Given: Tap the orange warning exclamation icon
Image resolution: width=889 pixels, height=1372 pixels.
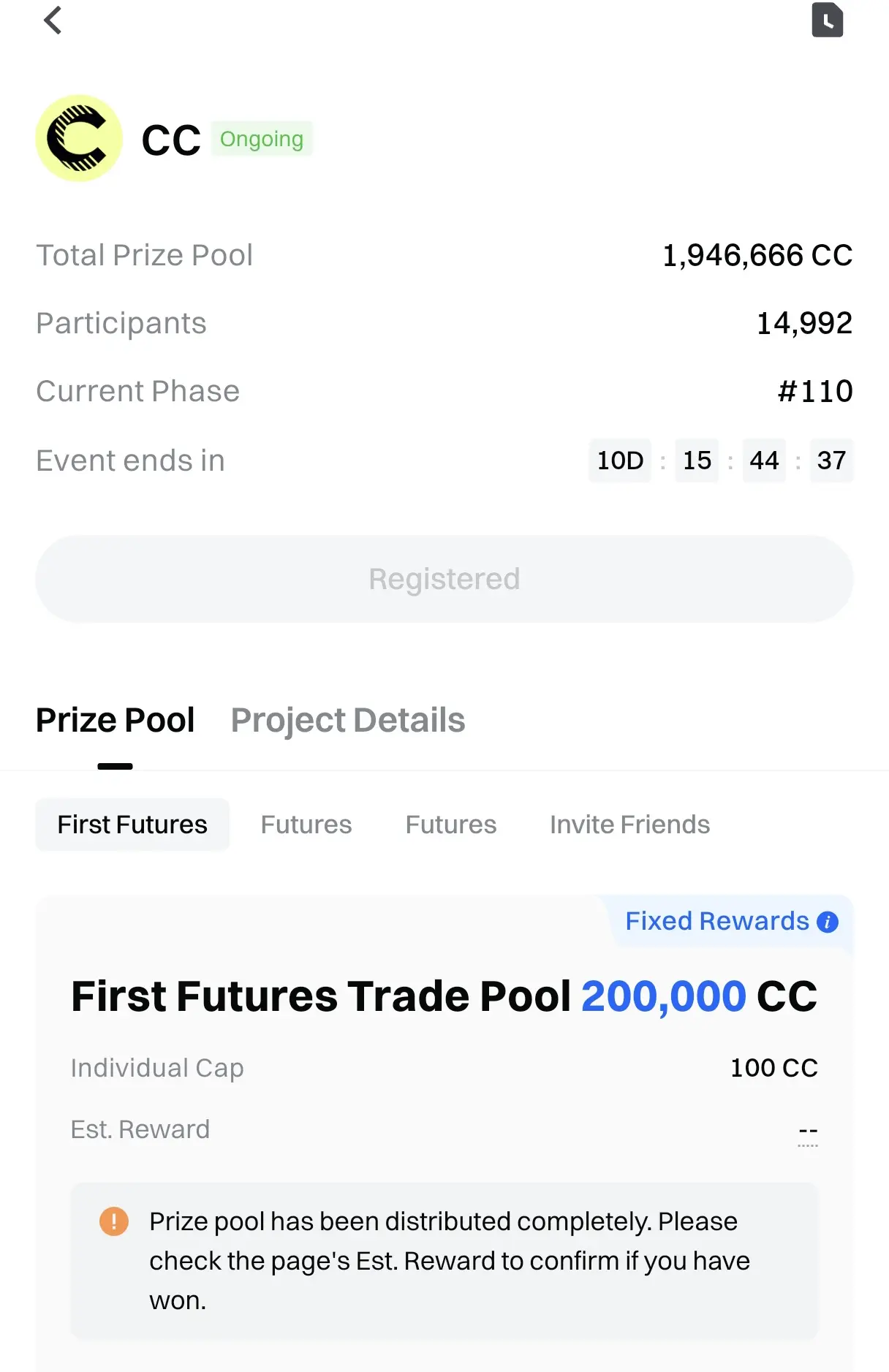Looking at the screenshot, I should coord(114,1221).
